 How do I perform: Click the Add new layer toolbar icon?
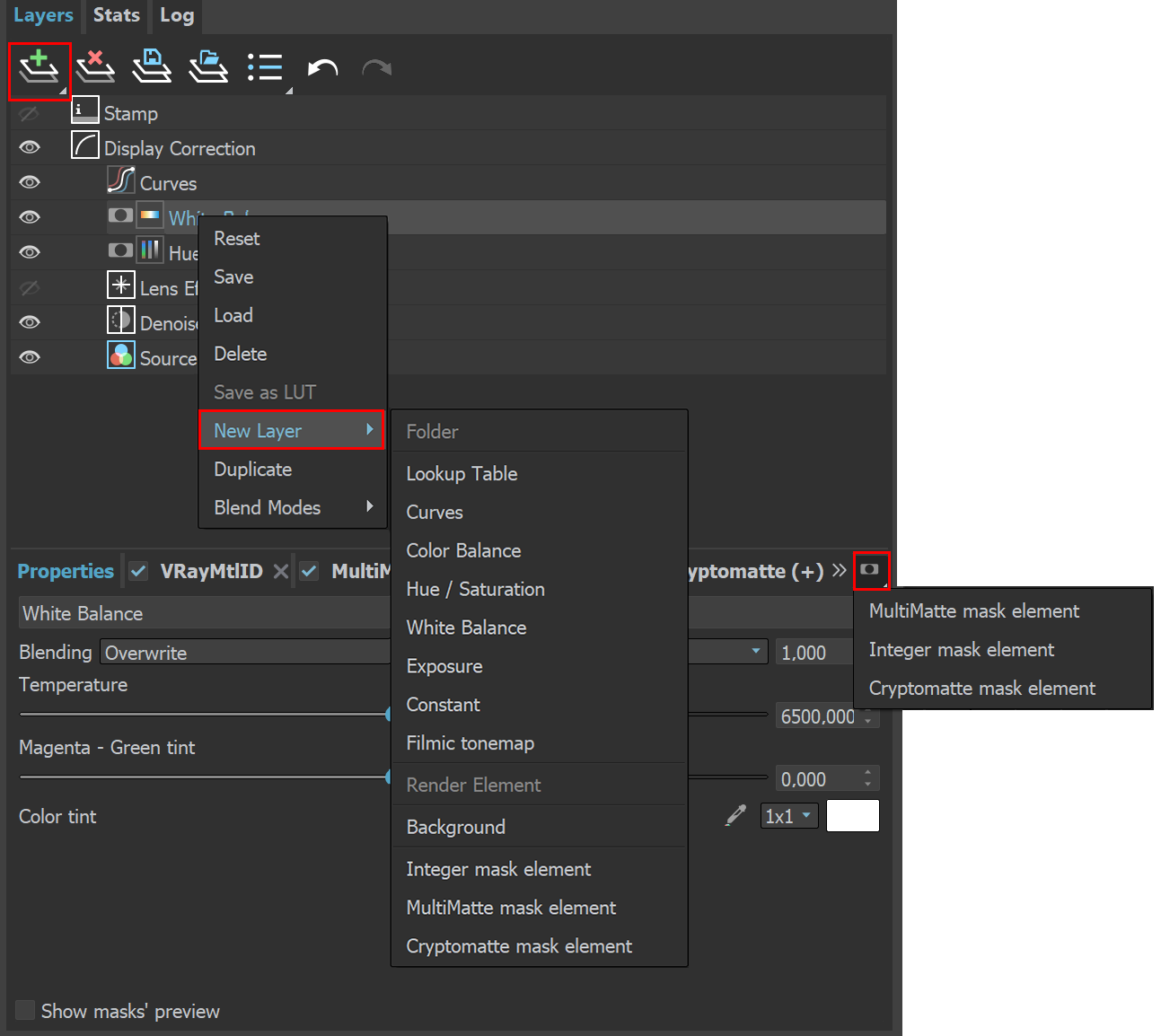[40, 67]
